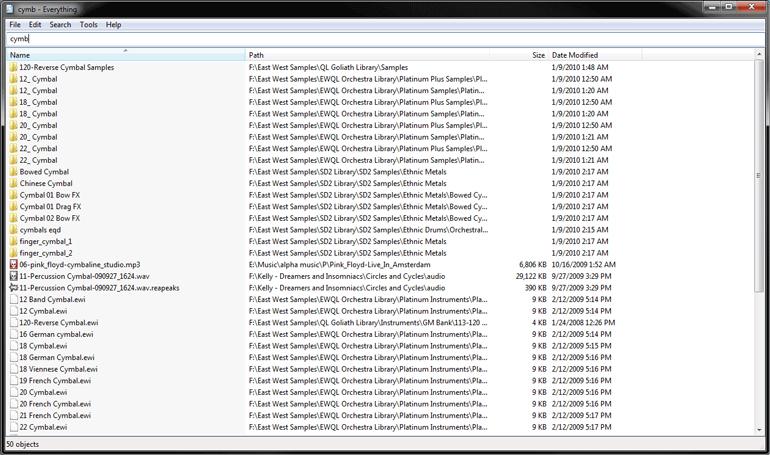Select file name 21 French Cymbal.ewi
The width and height of the screenshot is (770, 455).
pos(55,416)
